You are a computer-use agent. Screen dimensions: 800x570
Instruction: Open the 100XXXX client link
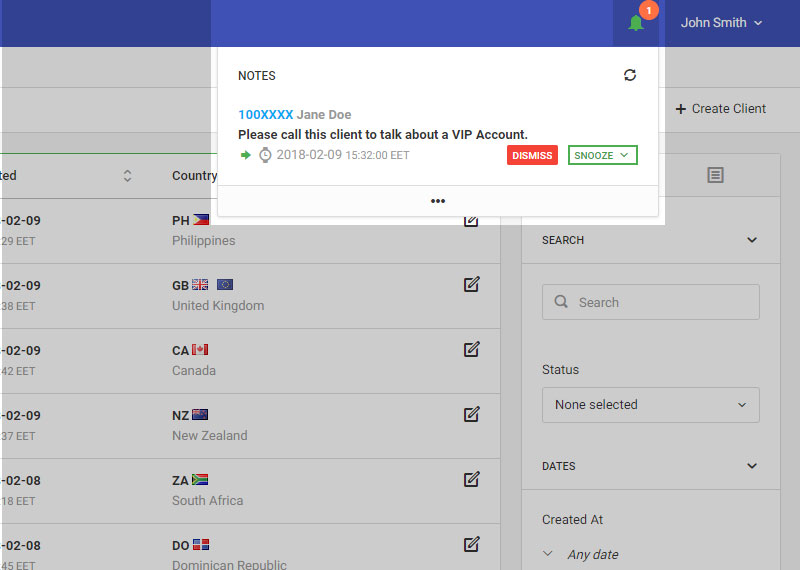point(265,115)
